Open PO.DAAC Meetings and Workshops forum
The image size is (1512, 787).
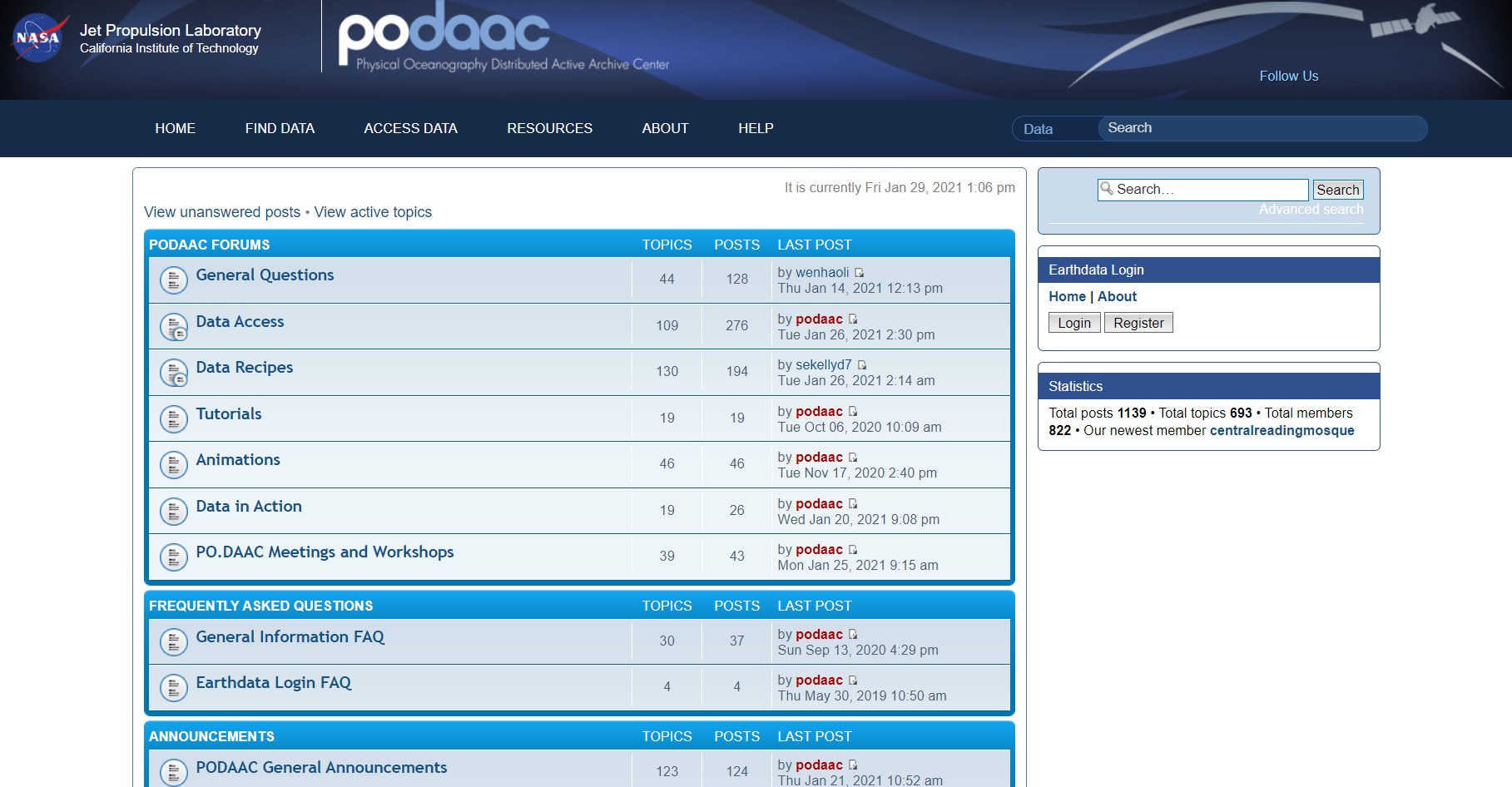[x=325, y=552]
